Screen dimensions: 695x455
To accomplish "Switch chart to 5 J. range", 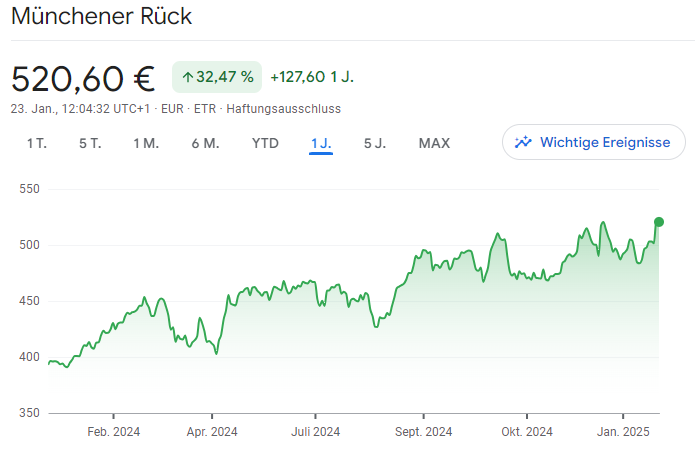I will pos(375,144).
